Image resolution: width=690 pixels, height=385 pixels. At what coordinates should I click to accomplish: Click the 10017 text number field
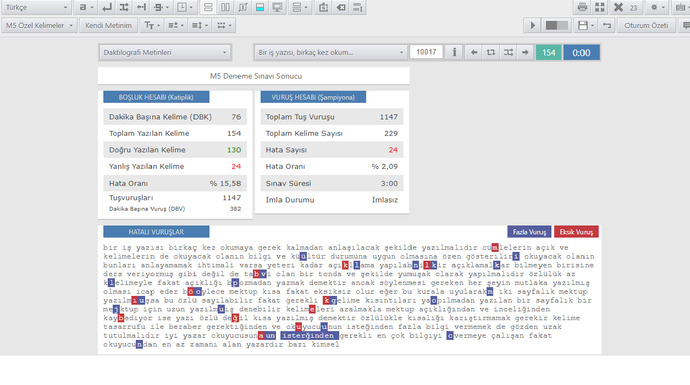[426, 52]
